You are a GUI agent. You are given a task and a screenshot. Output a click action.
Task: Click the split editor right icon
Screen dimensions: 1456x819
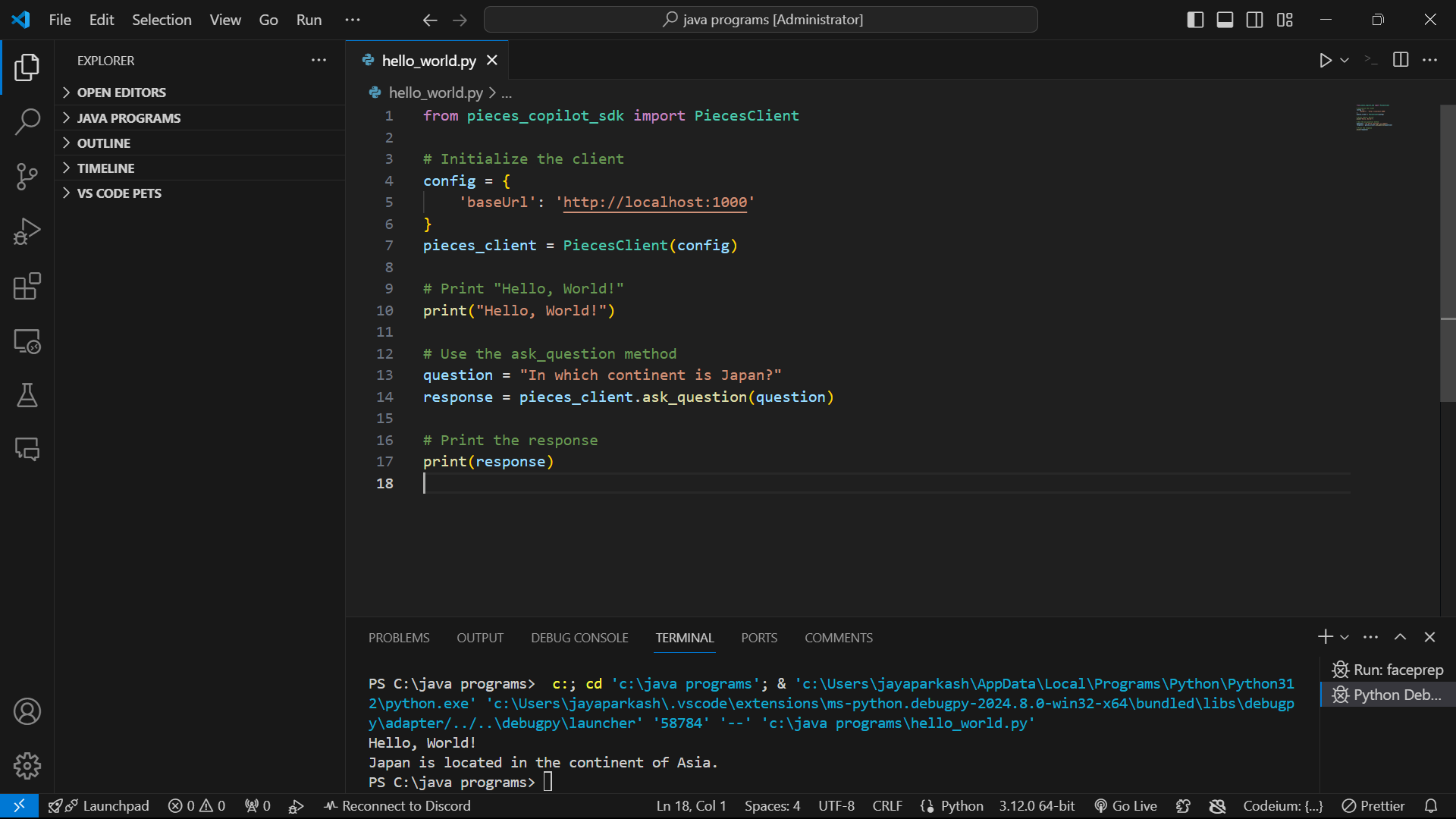[1401, 60]
